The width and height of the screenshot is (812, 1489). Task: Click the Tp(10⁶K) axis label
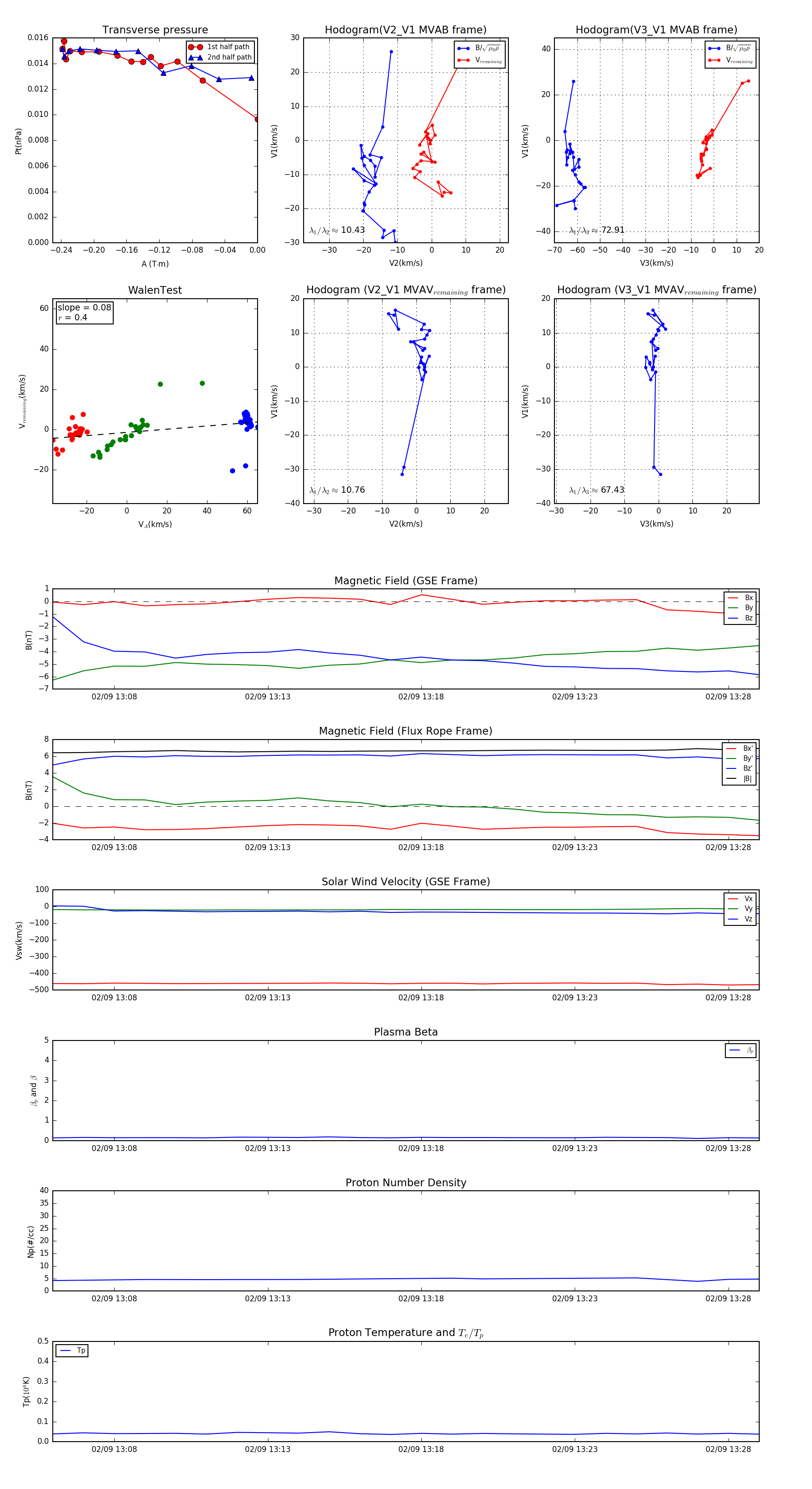point(27,1392)
